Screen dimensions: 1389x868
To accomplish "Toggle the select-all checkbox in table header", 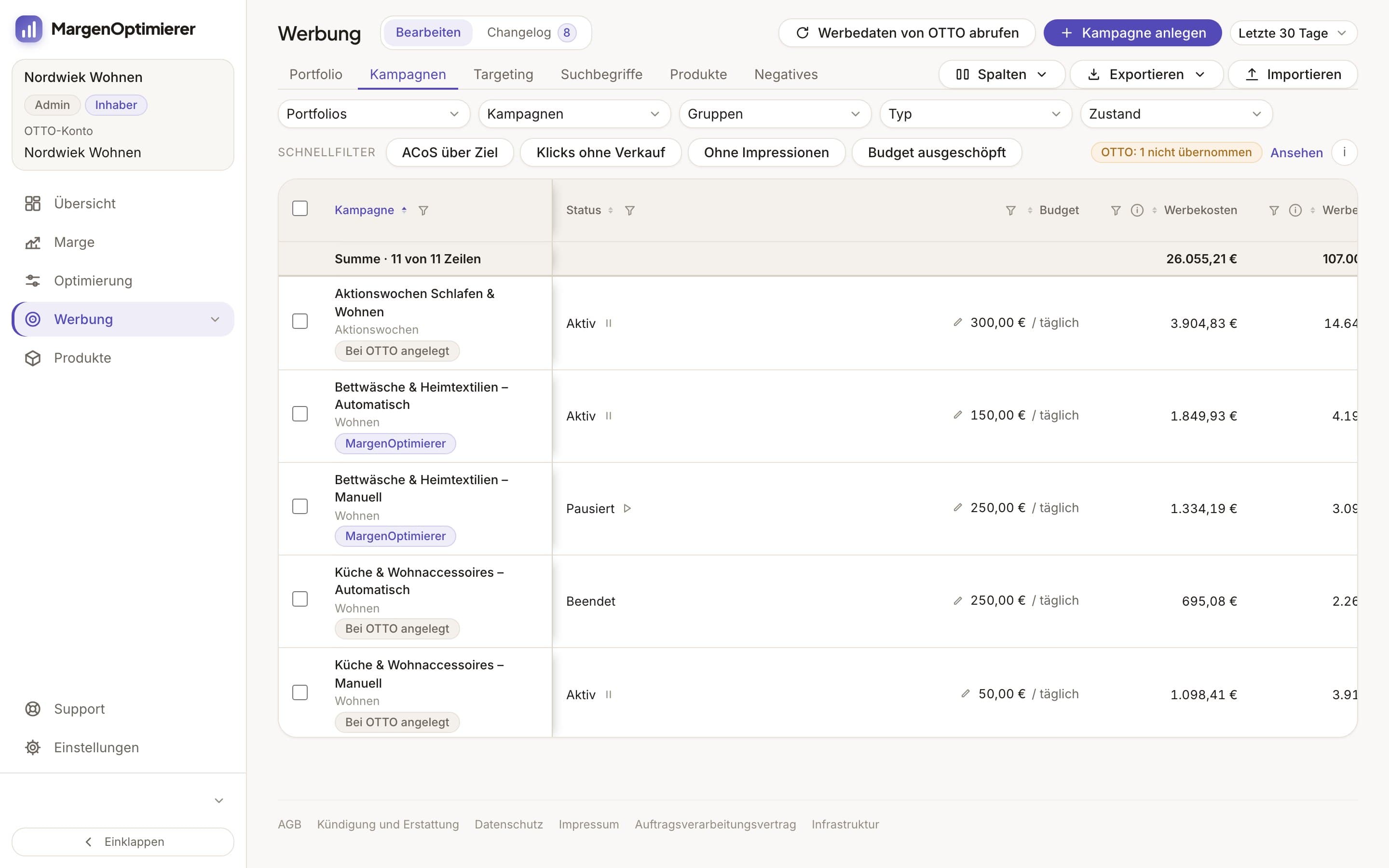I will [300, 208].
